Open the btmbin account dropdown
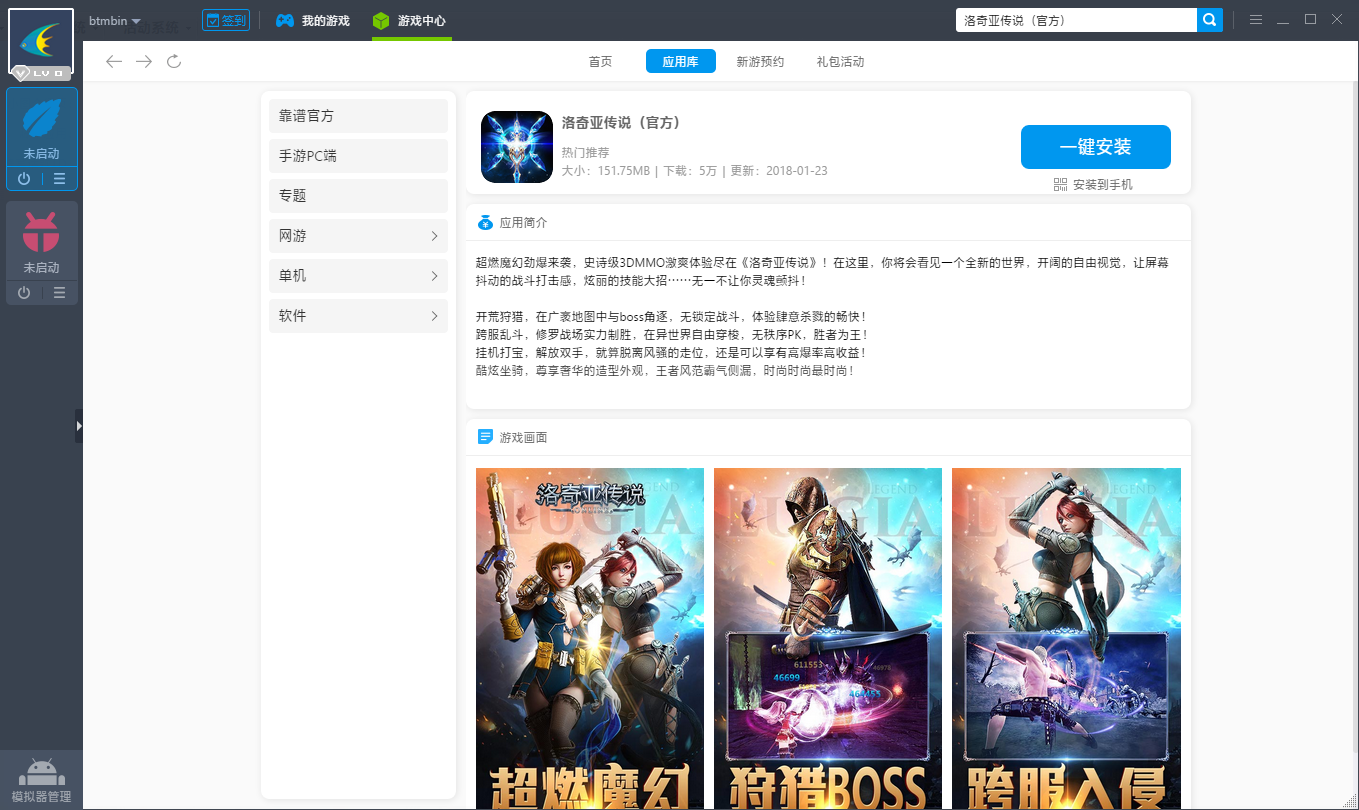The image size is (1359, 810). coord(114,21)
